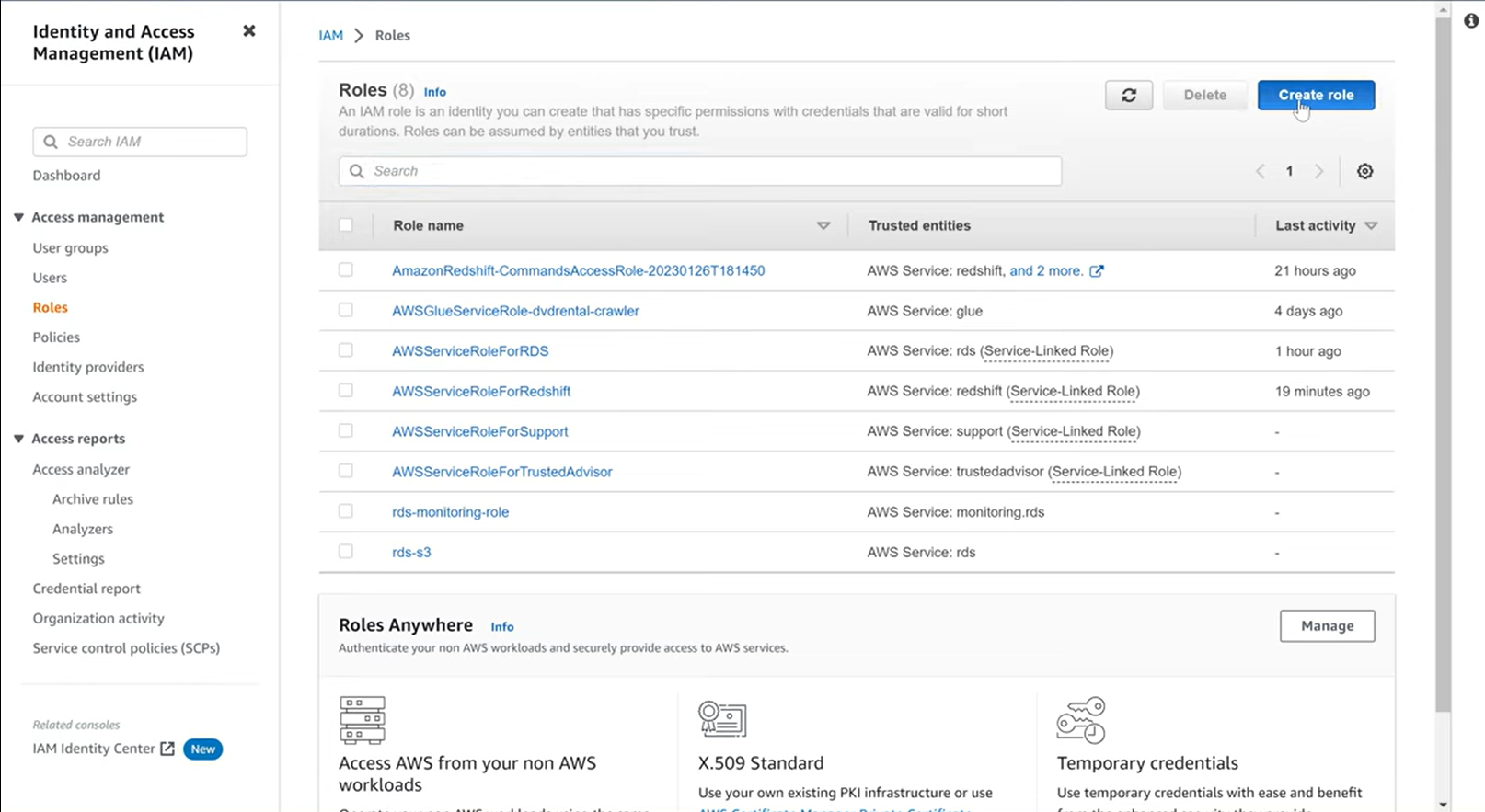
Task: Click the roles Search input field
Action: tap(700, 171)
